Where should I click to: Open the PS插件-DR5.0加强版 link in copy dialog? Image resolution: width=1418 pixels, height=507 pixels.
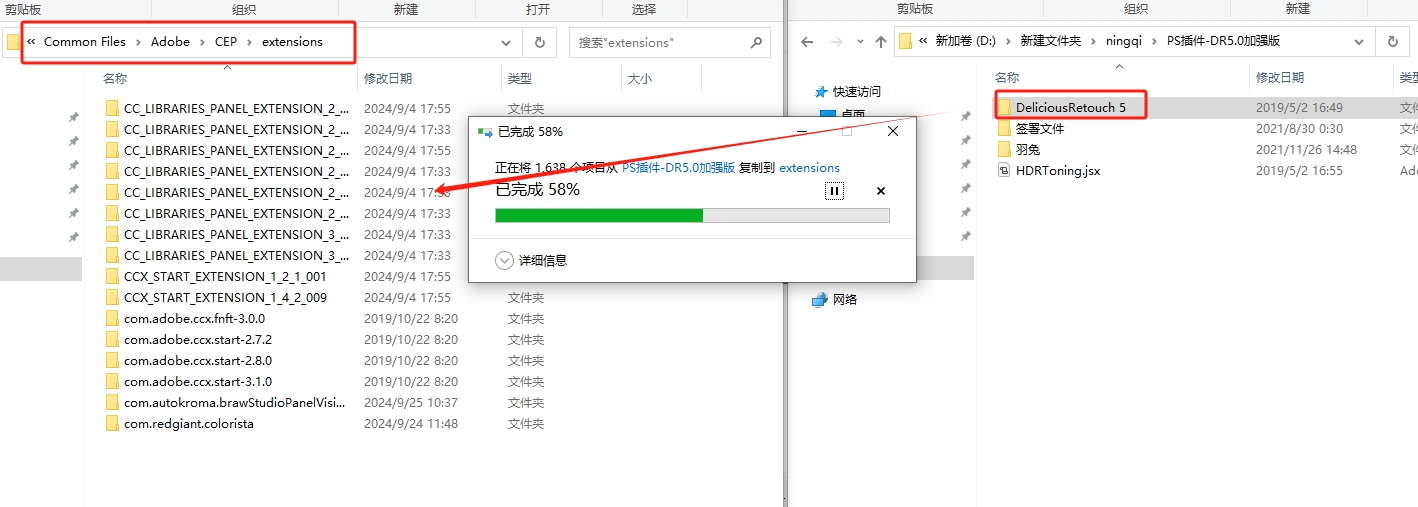coord(678,167)
